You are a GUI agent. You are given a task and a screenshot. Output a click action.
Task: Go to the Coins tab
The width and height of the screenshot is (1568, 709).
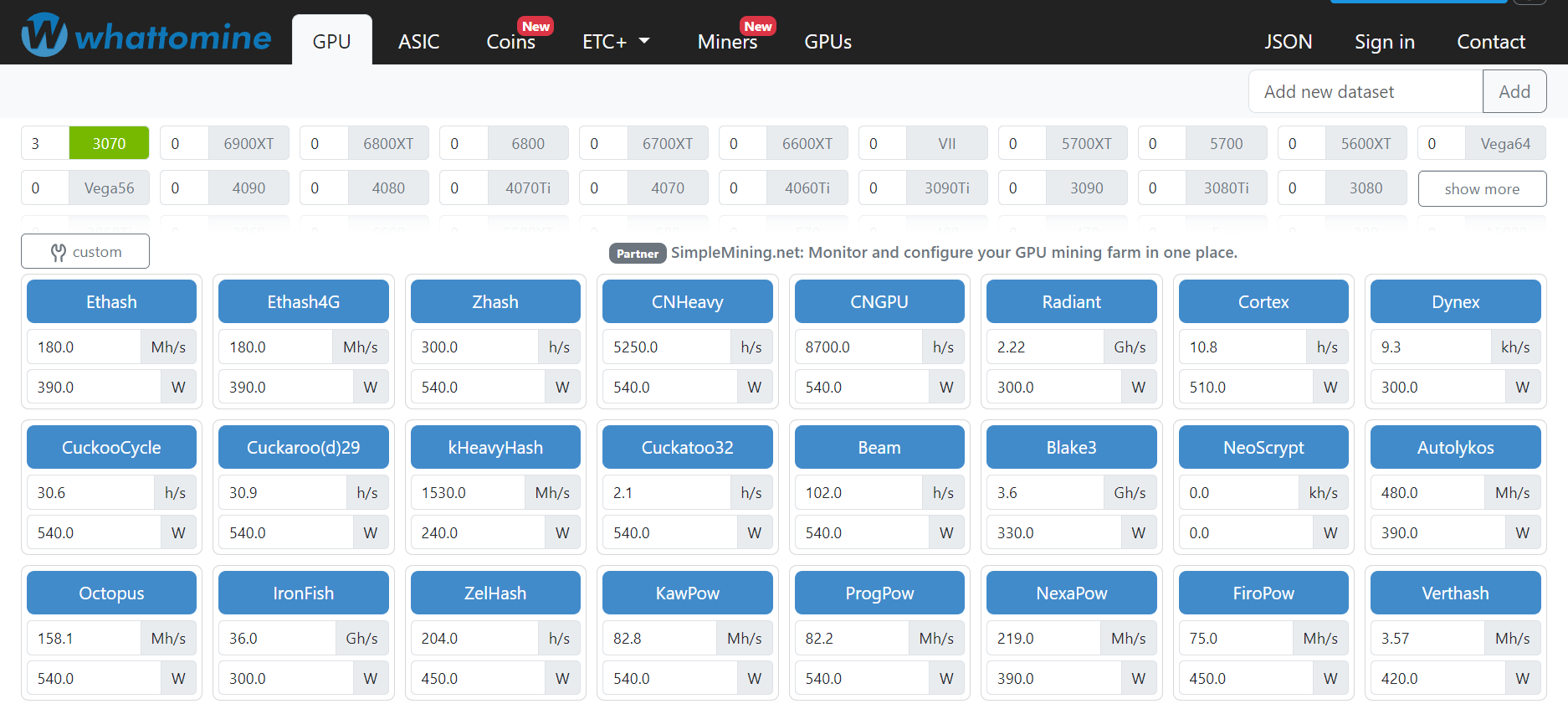pos(510,42)
